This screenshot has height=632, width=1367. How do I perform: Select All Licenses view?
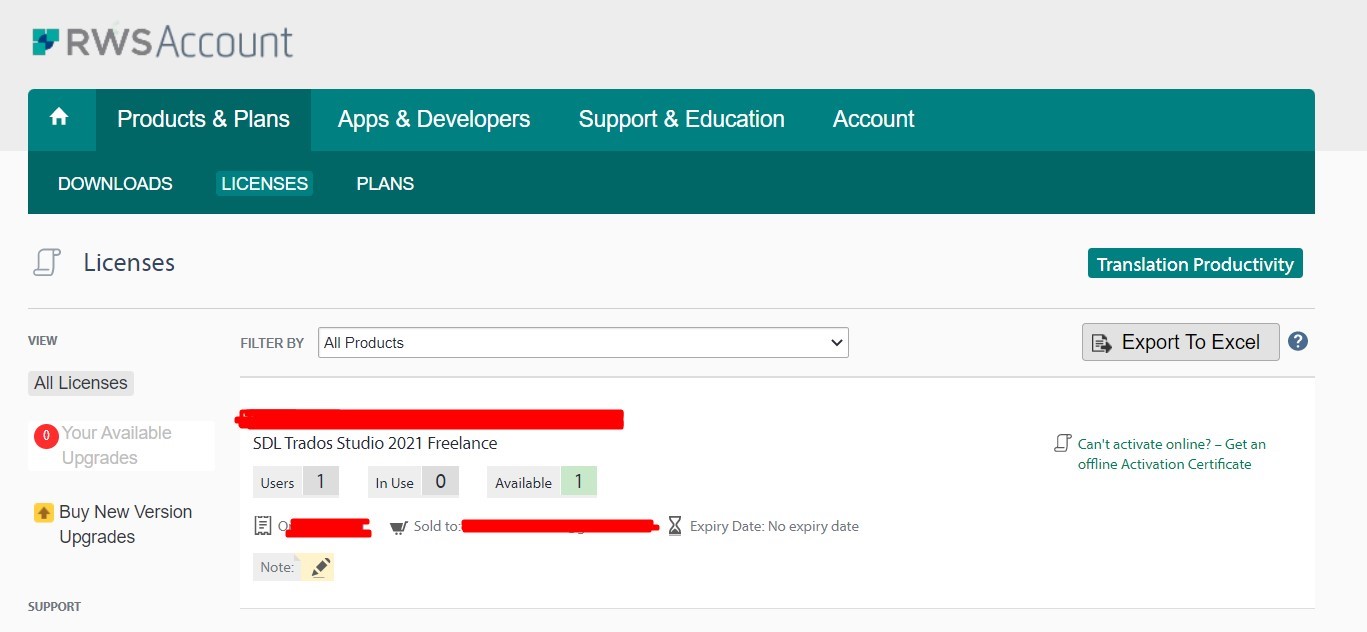pos(81,383)
